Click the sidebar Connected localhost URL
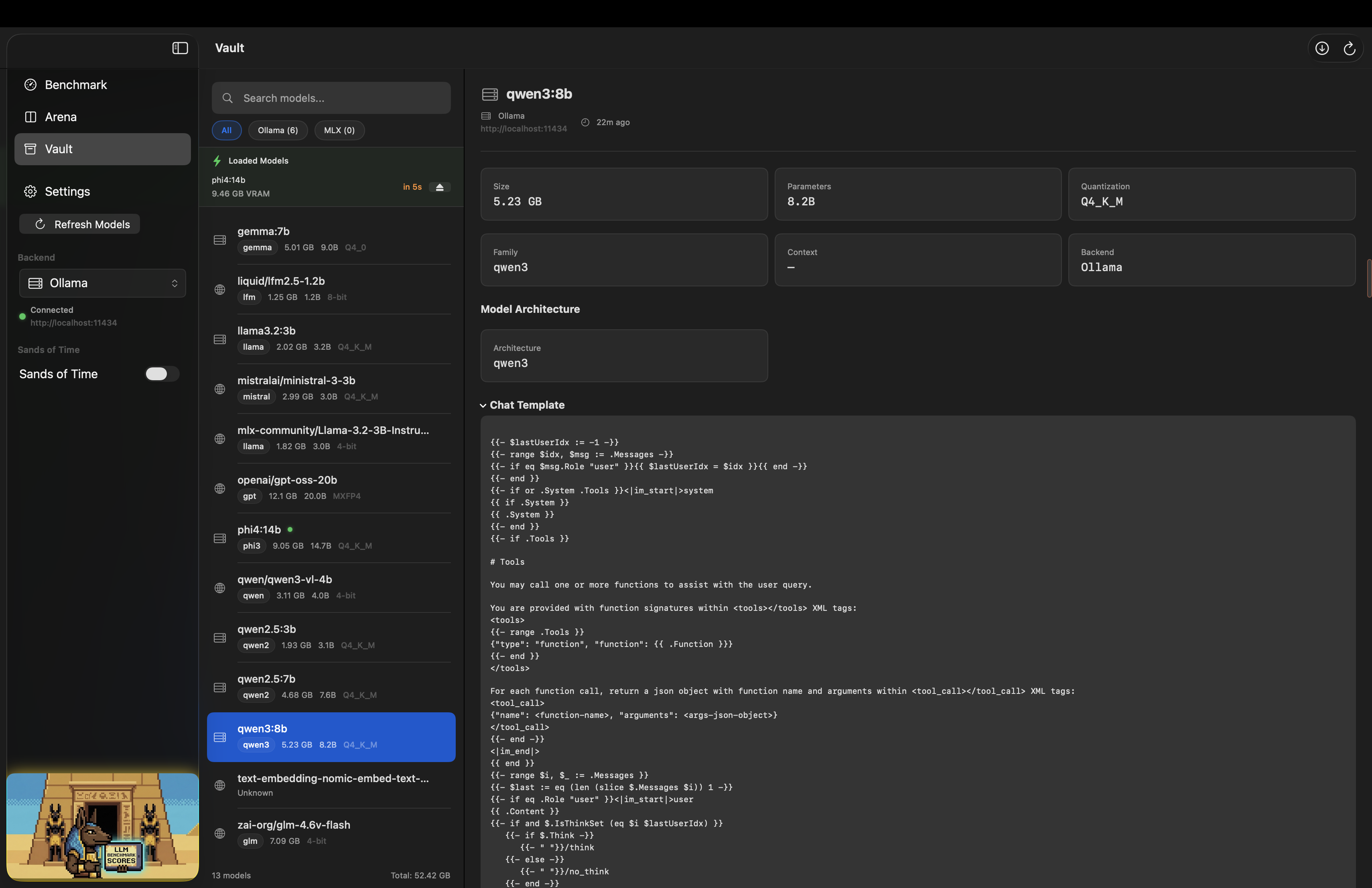 tap(74, 323)
